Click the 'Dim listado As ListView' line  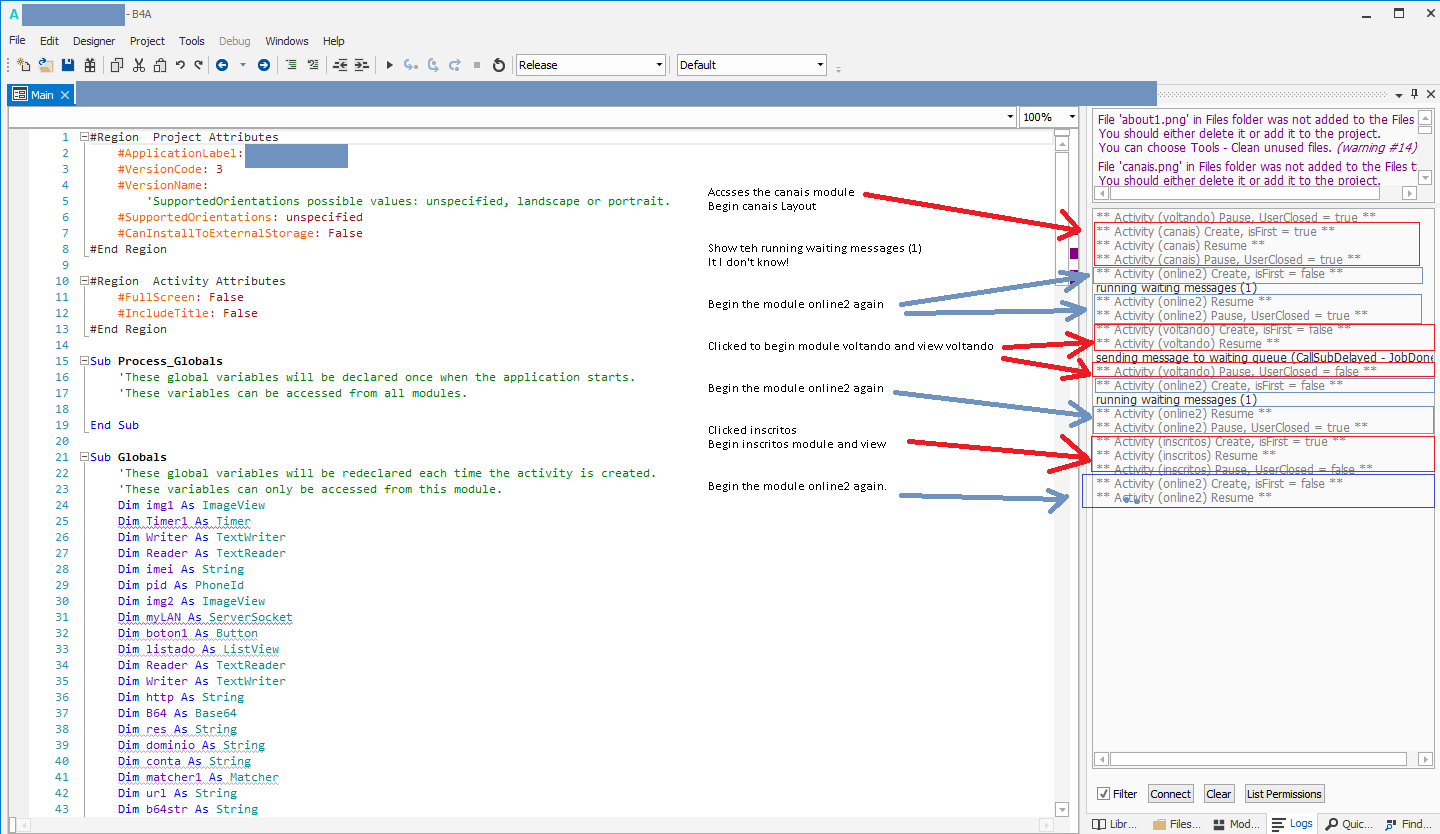198,649
